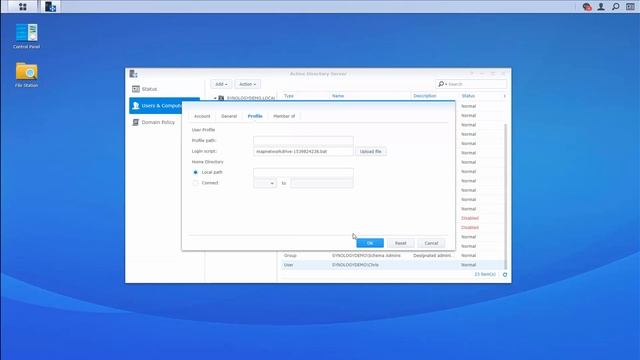Image resolution: width=640 pixels, height=360 pixels.
Task: Open the Control Panel desktop icon
Action: click(27, 36)
